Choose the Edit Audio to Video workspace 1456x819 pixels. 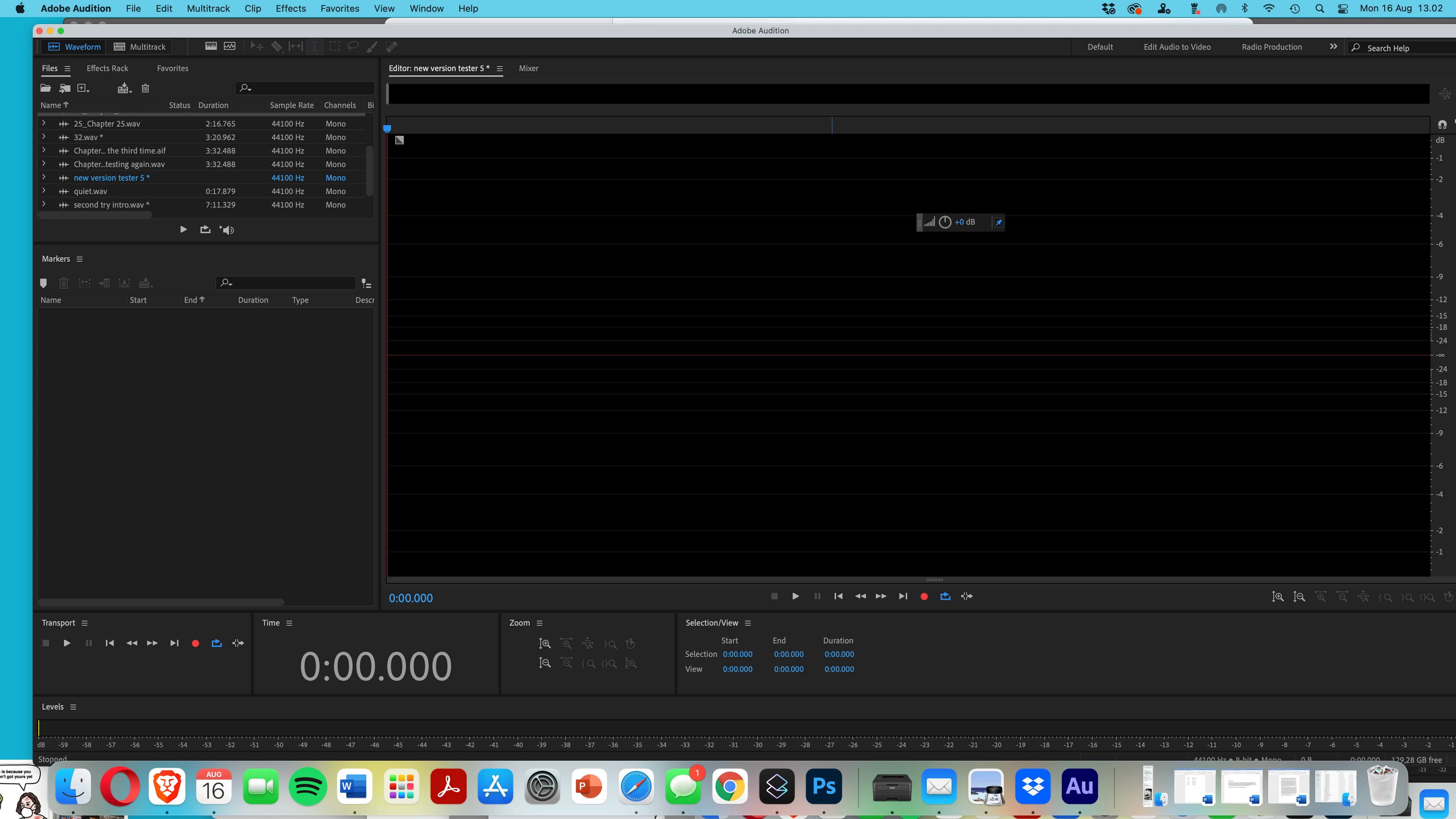1177,47
